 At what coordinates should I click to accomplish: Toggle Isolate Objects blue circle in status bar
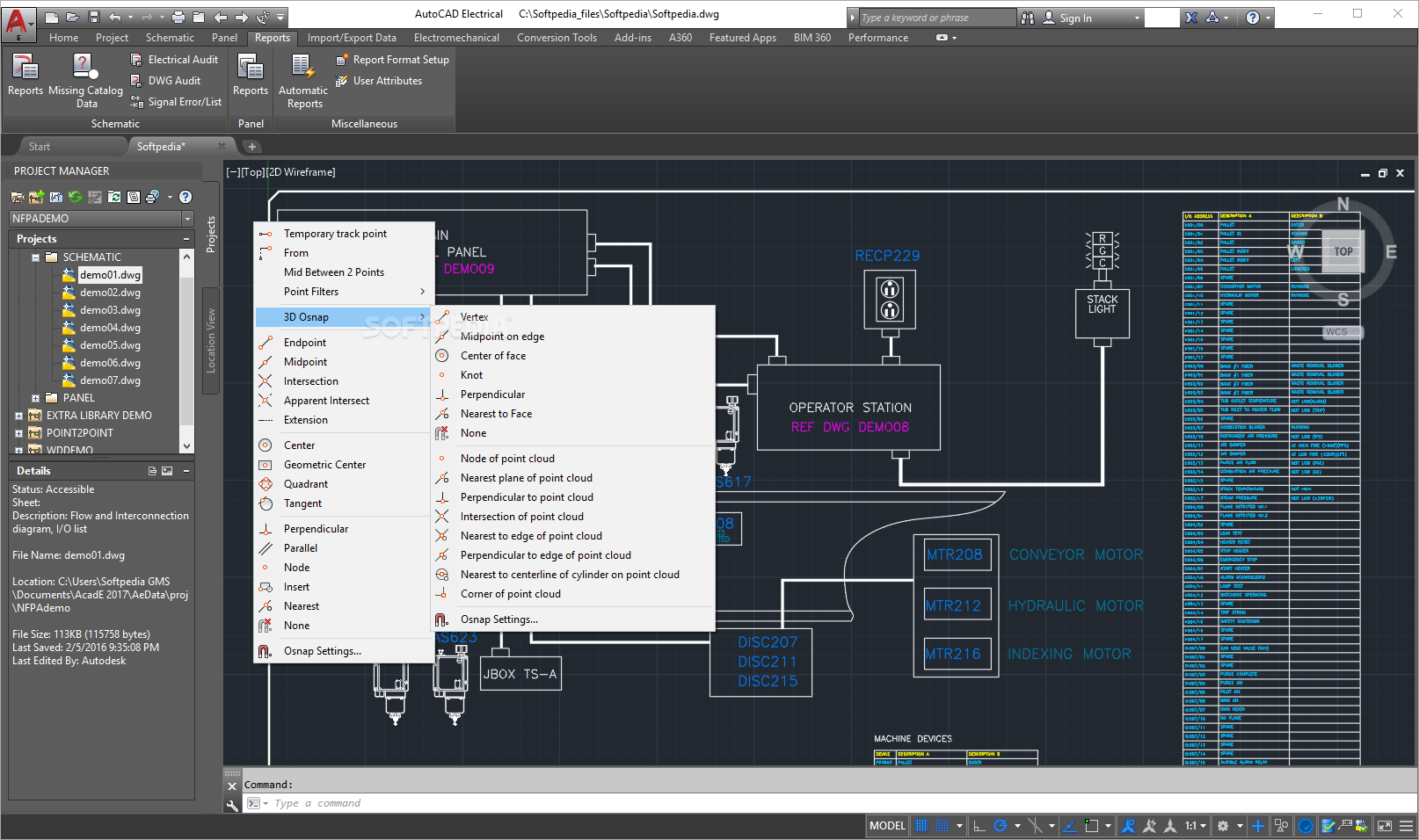[x=1306, y=826]
